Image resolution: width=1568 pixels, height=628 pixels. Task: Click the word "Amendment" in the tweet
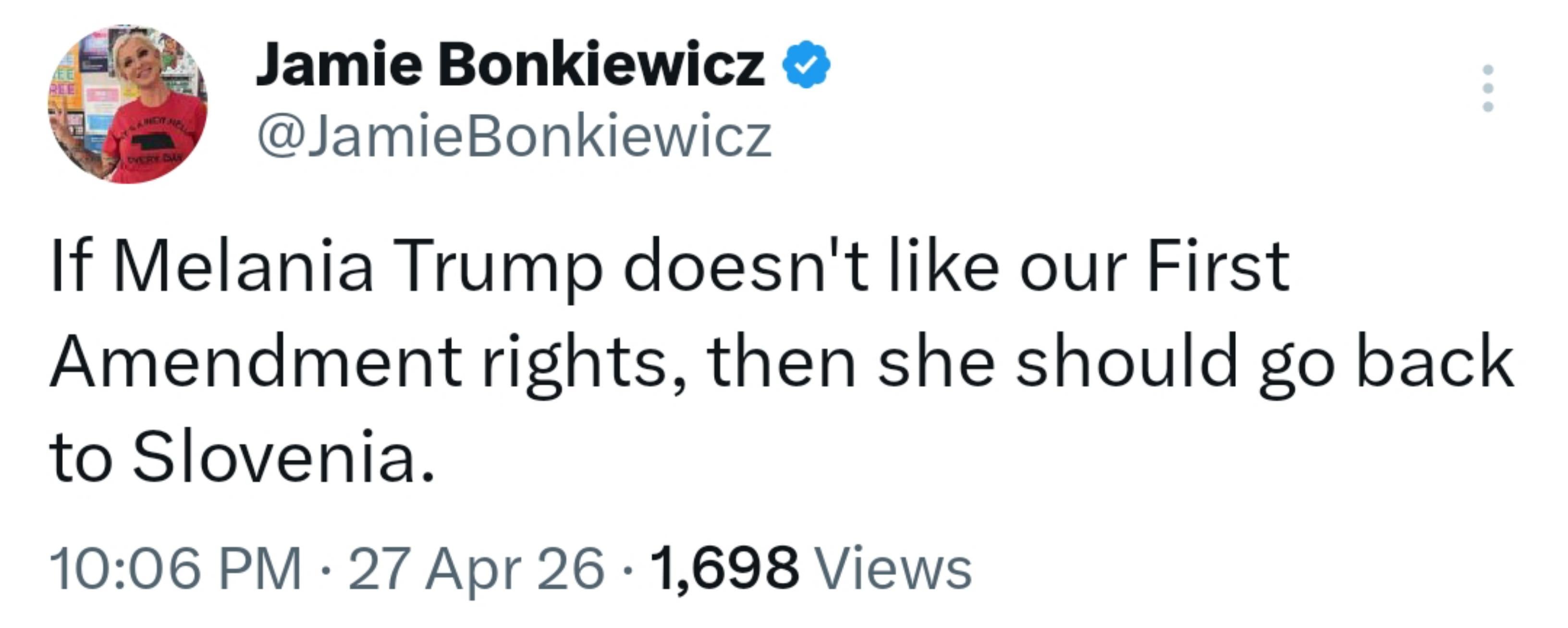point(256,362)
